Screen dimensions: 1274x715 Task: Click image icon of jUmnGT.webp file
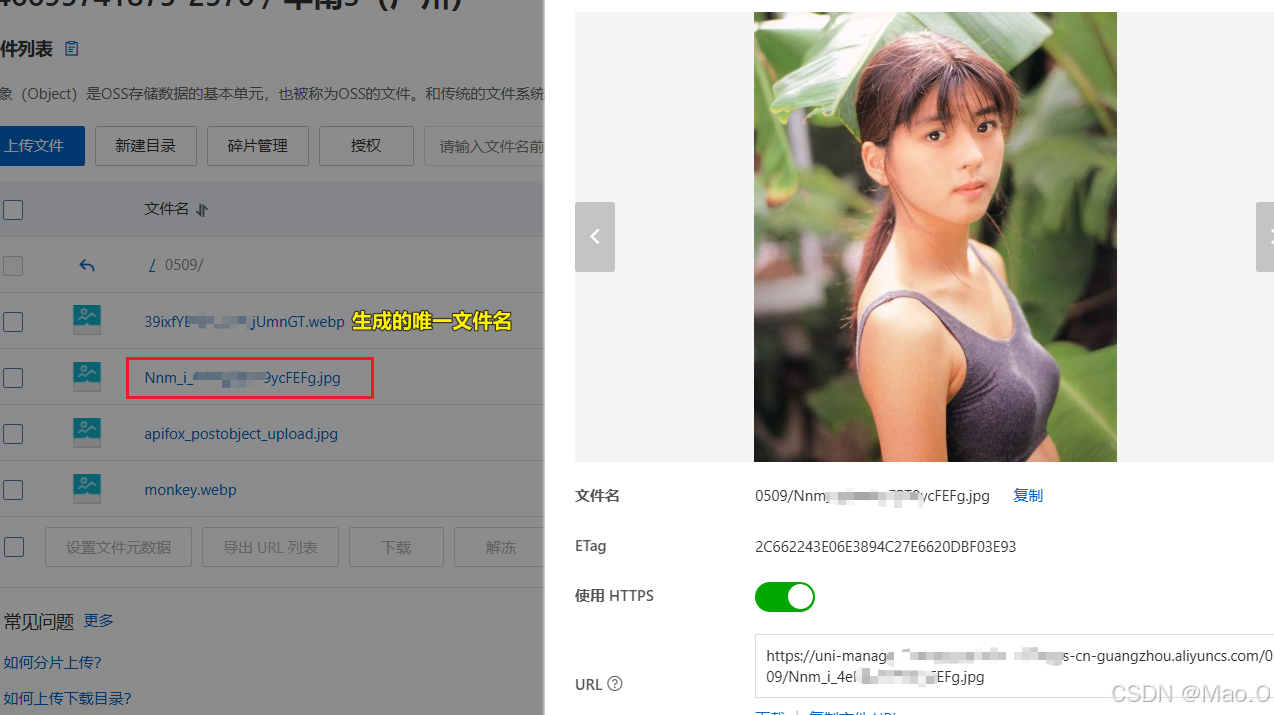[87, 320]
